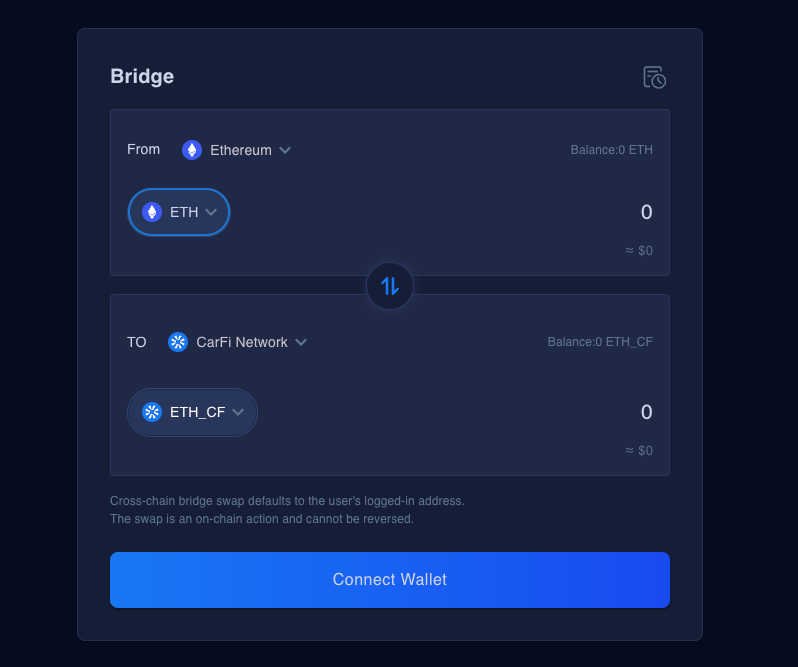Click the swap direction arrows button
798x667 pixels.
click(390, 286)
